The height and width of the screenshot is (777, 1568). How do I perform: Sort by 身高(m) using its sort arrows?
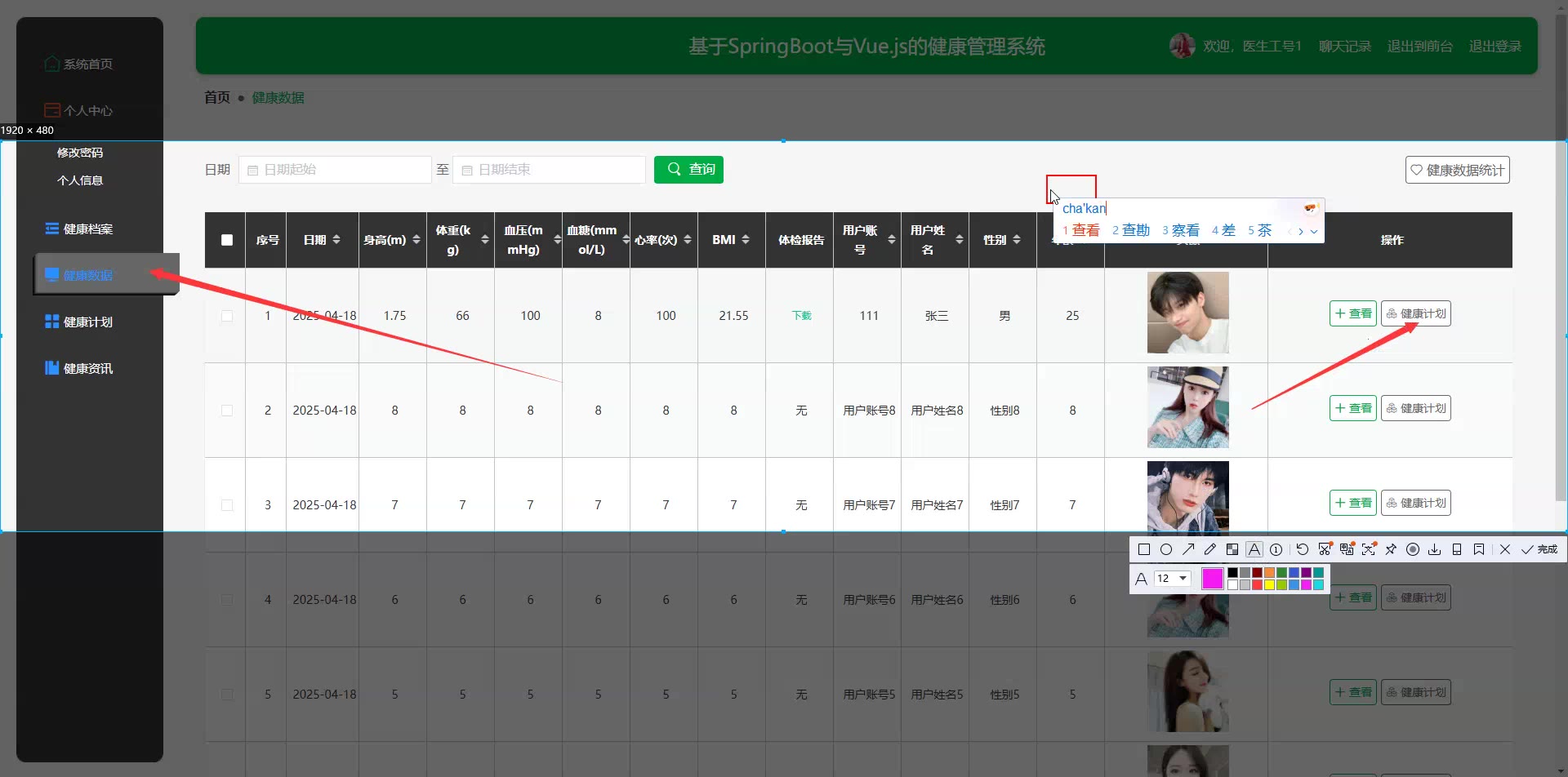click(416, 240)
